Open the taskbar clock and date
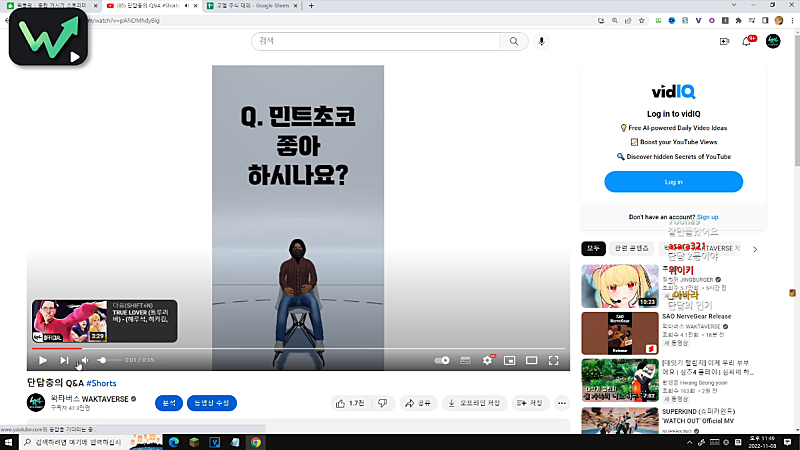The image size is (800, 450). (762, 442)
